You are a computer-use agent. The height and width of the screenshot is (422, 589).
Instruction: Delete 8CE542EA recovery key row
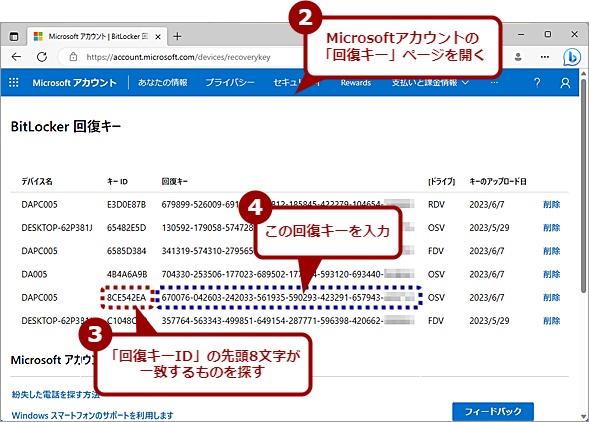click(x=551, y=298)
